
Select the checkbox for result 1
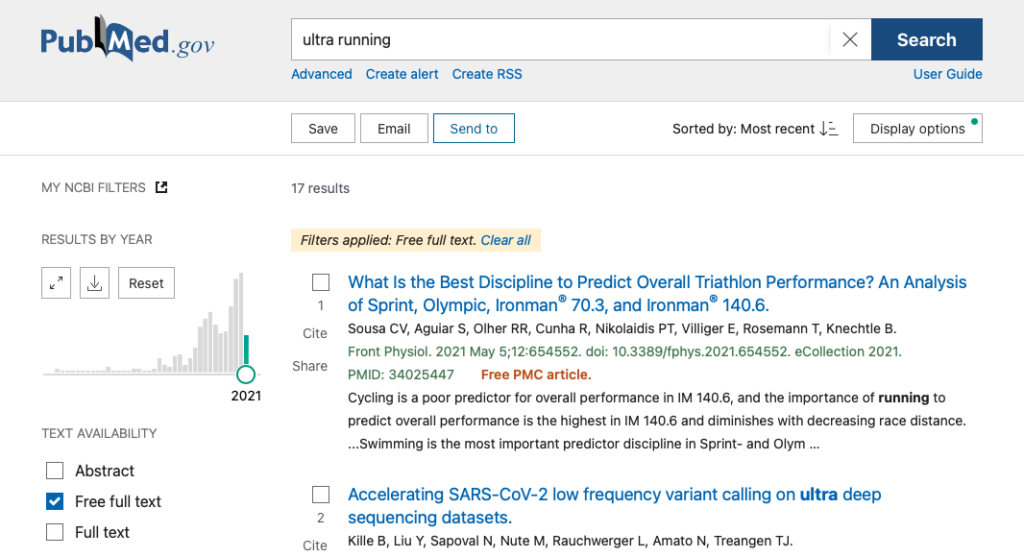(321, 282)
